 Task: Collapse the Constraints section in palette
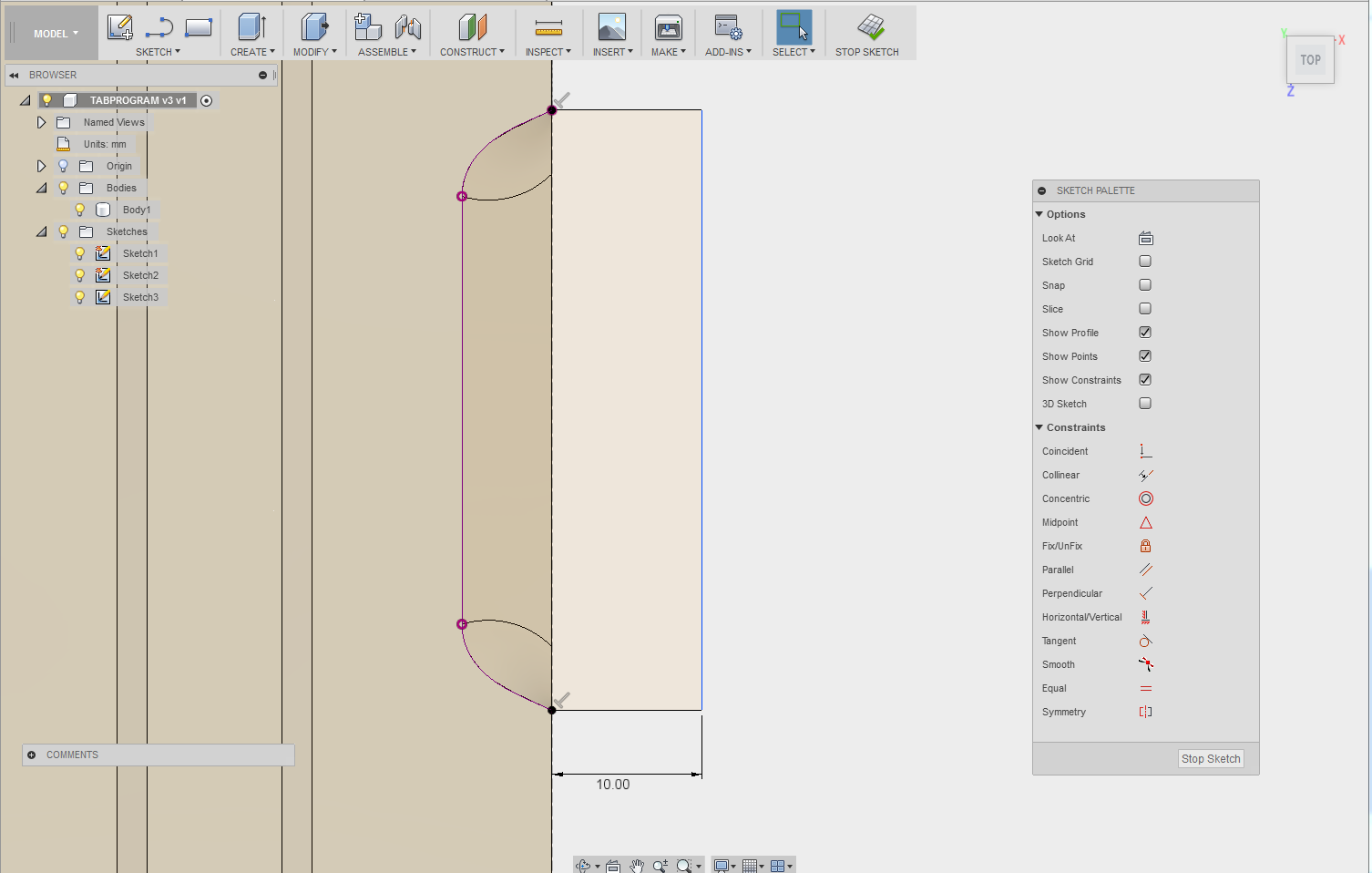click(x=1039, y=427)
